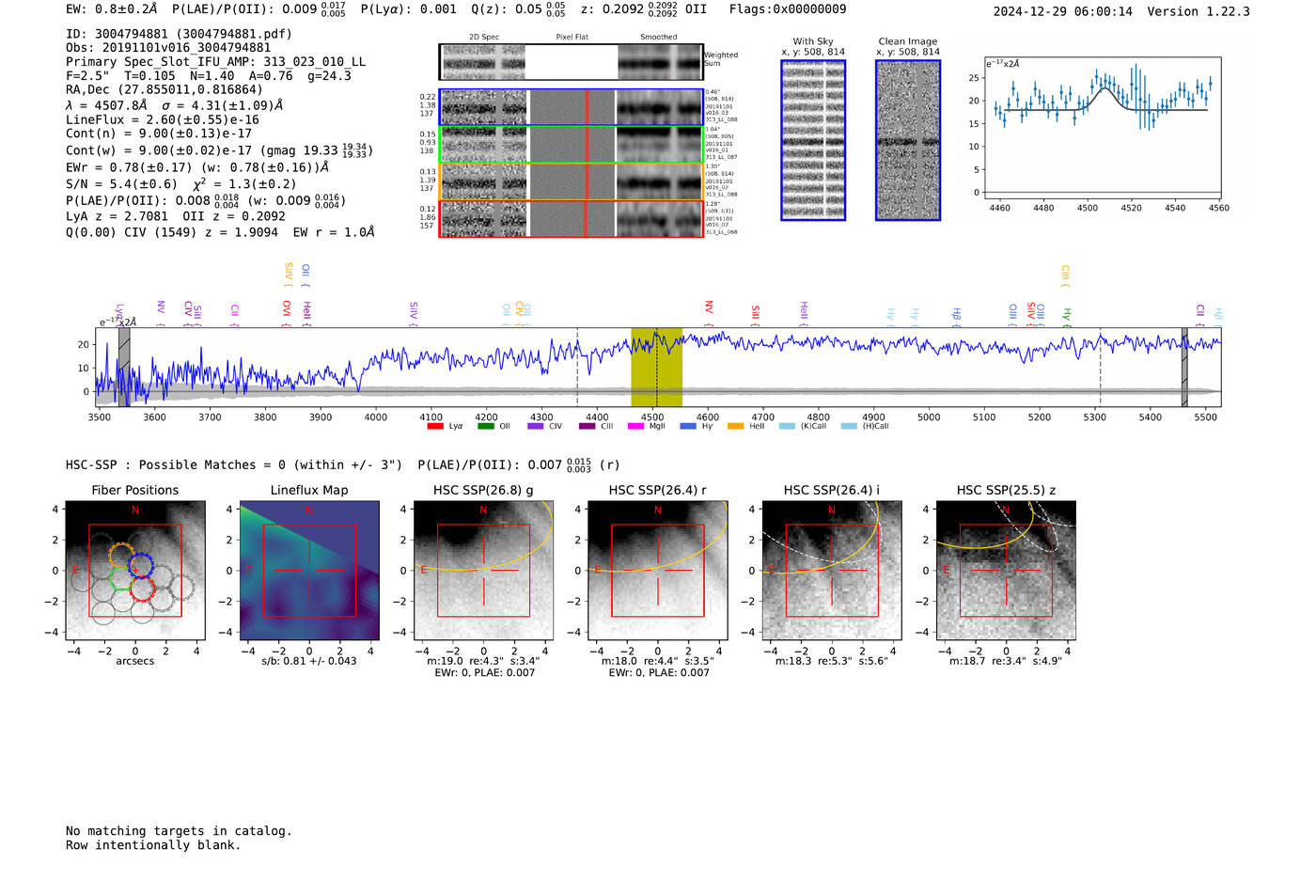
Task: Click the Gaussian emission line fit plot
Action: pyautogui.click(x=1105, y=127)
